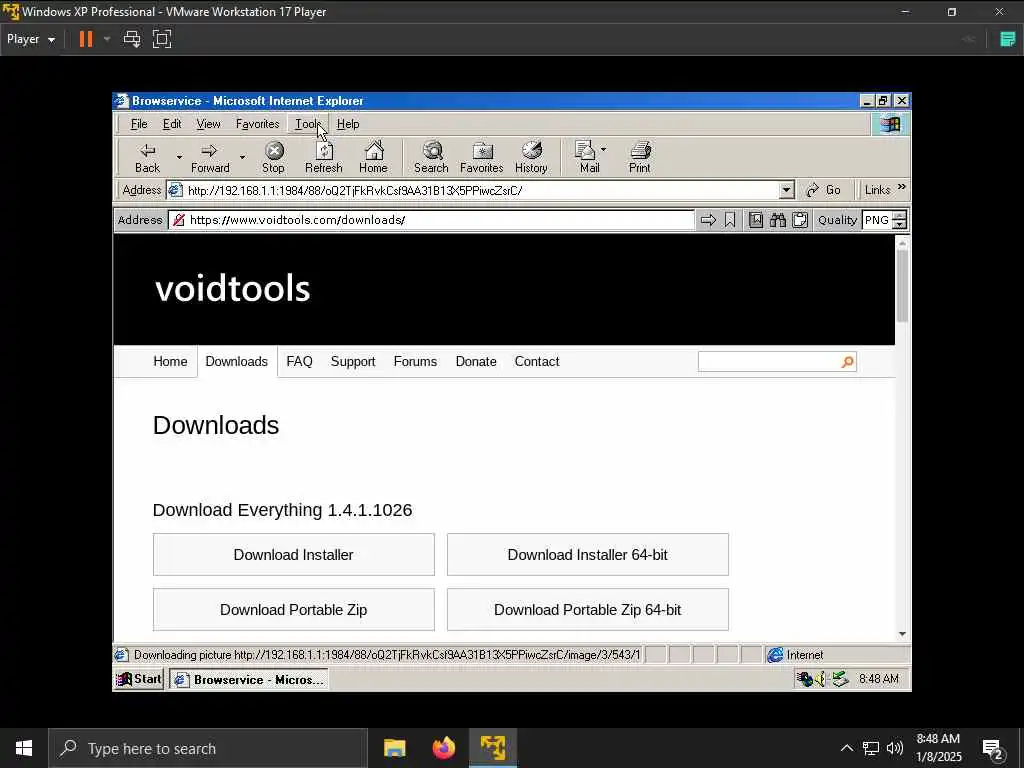This screenshot has height=768, width=1024.
Task: Open the Donate page
Action: click(476, 362)
